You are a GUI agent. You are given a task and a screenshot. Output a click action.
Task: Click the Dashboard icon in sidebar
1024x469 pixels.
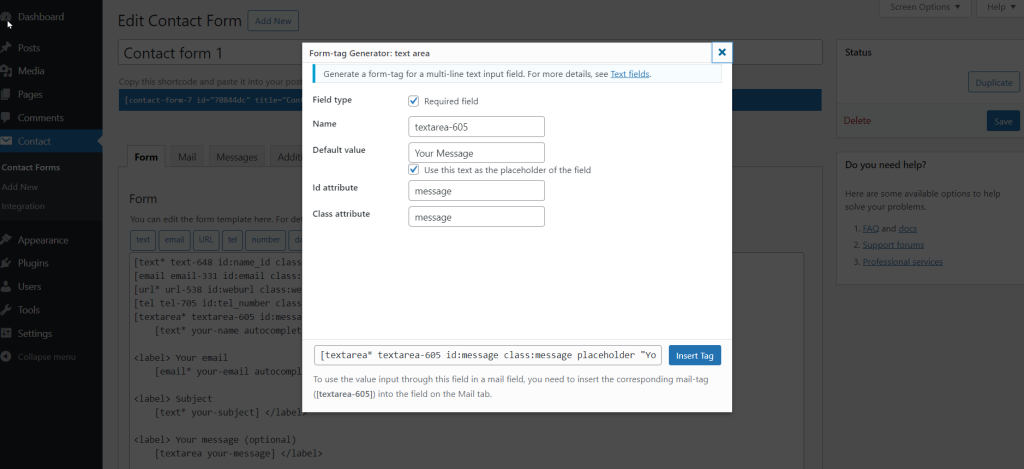click(8, 17)
